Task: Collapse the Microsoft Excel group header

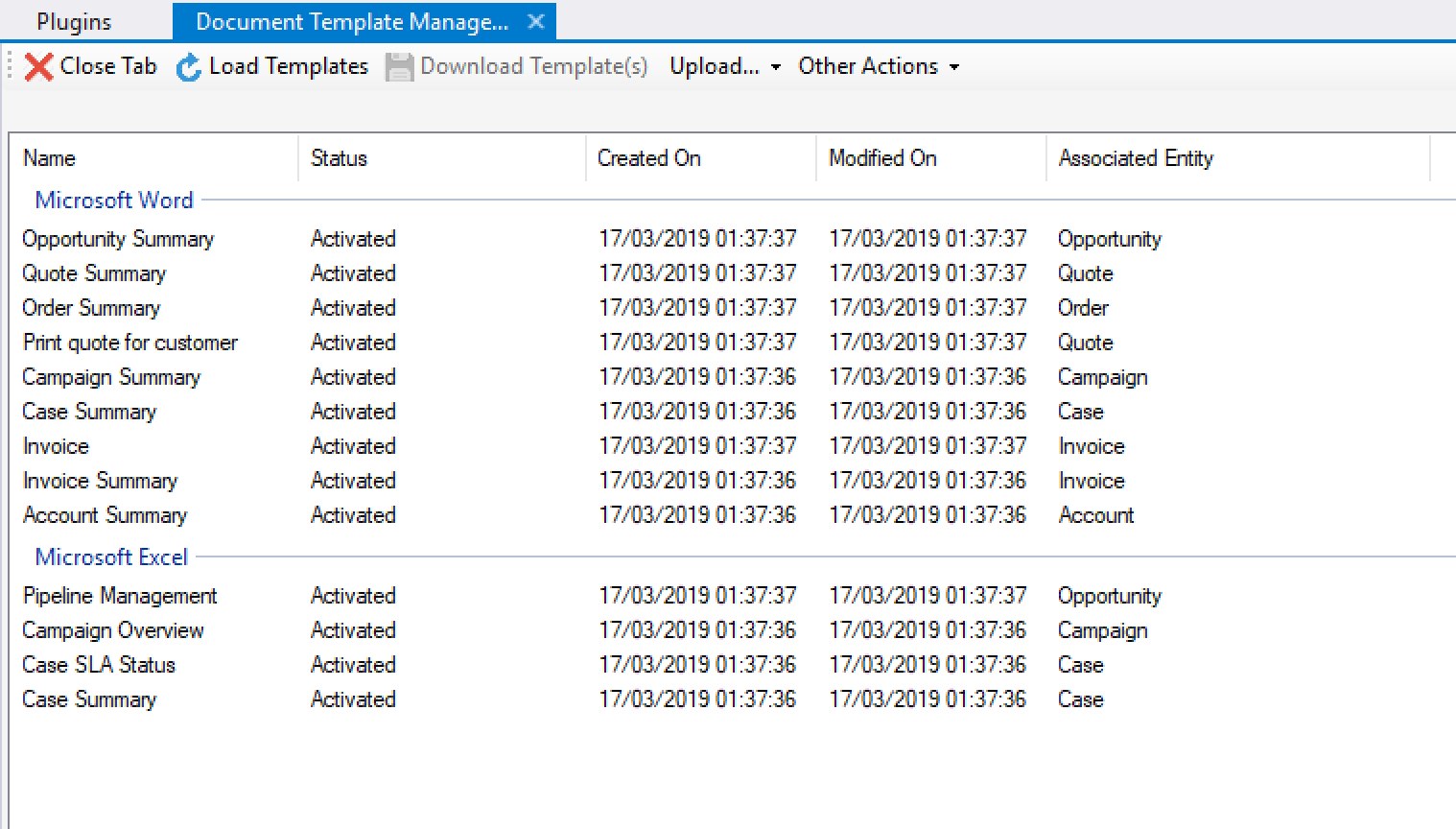Action: click(110, 557)
